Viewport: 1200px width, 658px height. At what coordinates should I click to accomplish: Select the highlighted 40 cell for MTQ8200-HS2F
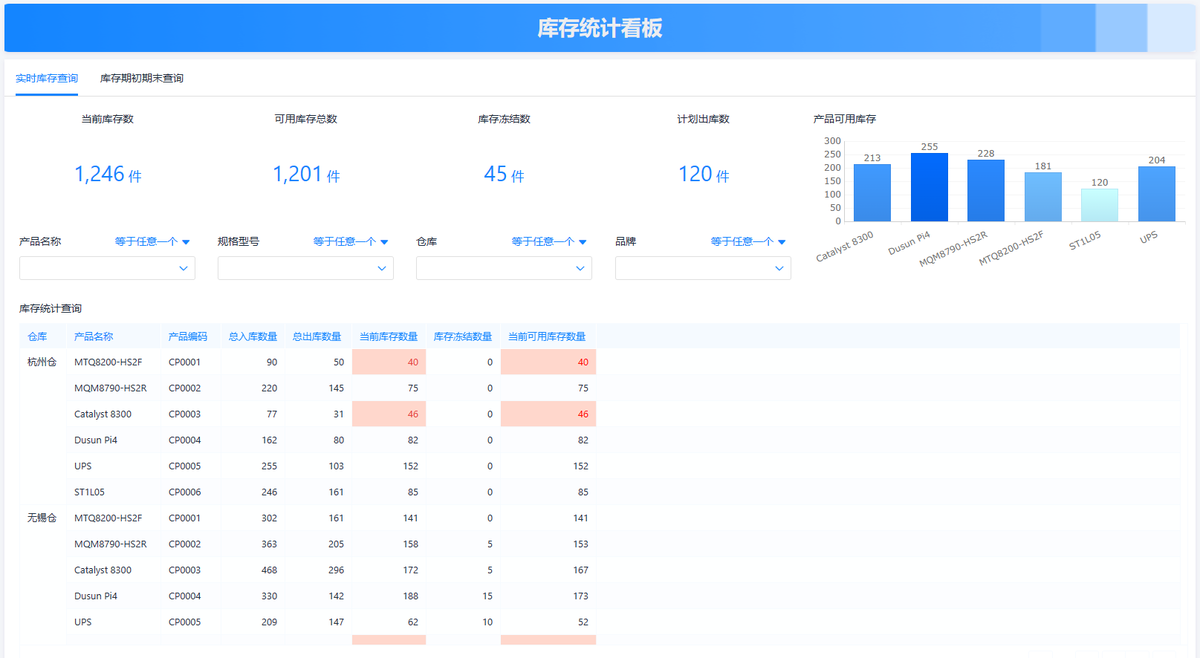(x=388, y=361)
